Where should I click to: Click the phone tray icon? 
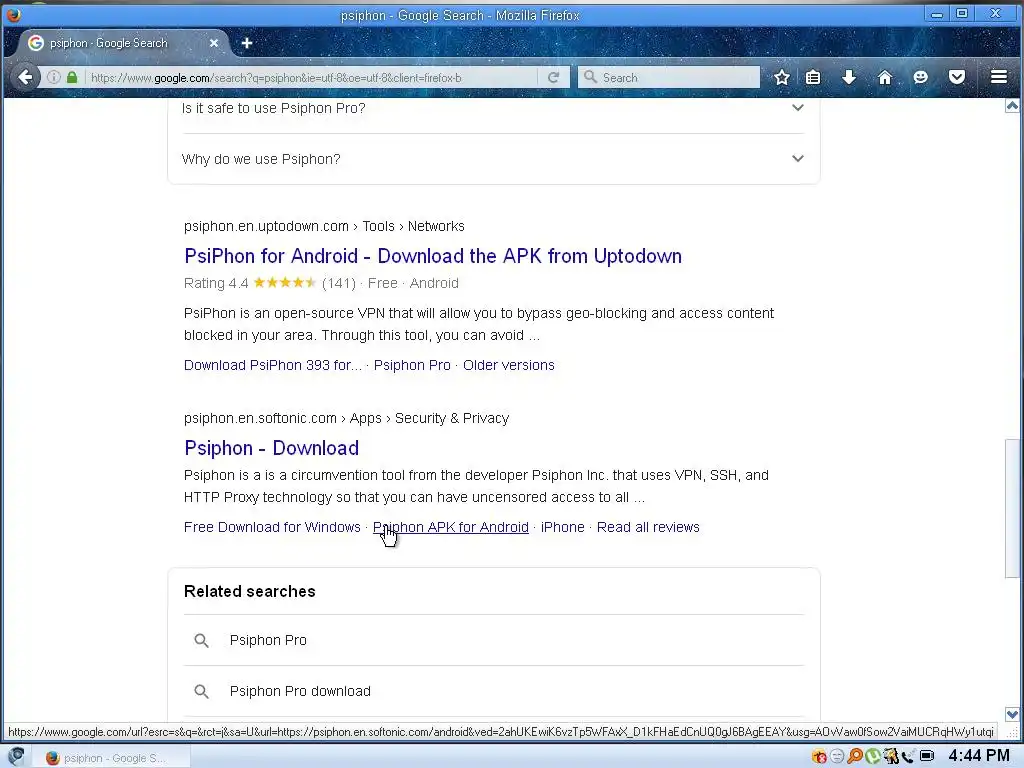908,757
